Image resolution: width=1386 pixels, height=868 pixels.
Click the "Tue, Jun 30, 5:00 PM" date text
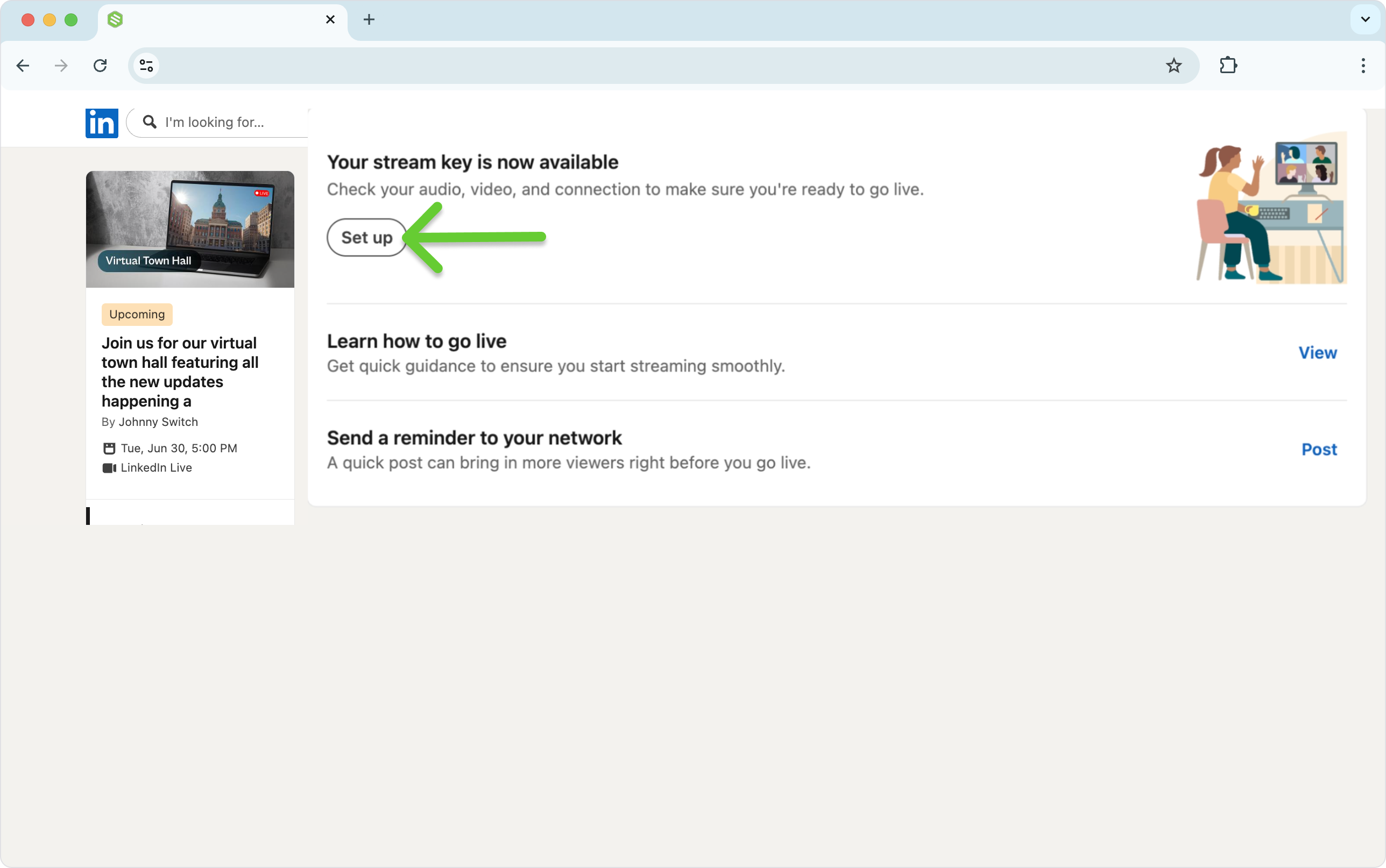(x=179, y=449)
